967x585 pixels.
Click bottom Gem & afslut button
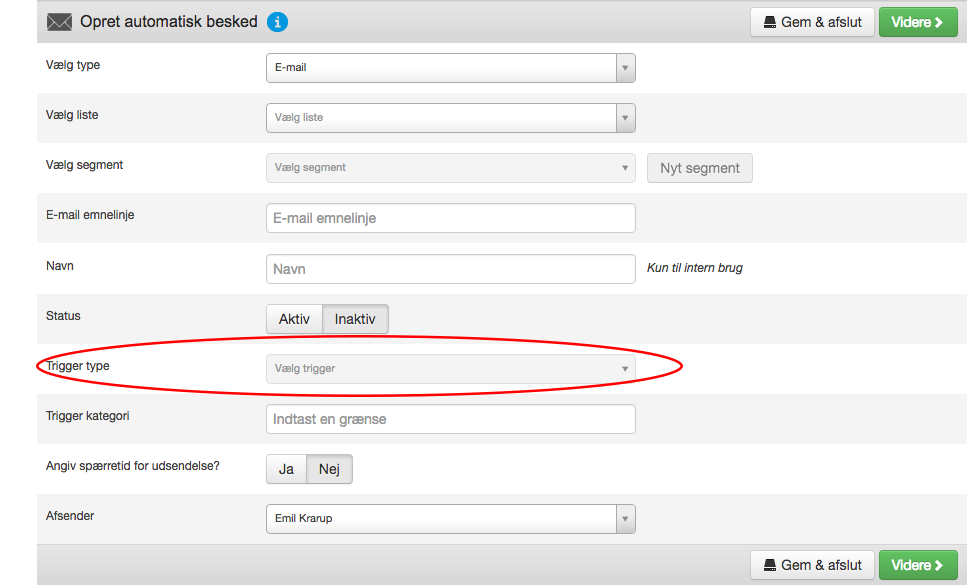pyautogui.click(x=812, y=565)
